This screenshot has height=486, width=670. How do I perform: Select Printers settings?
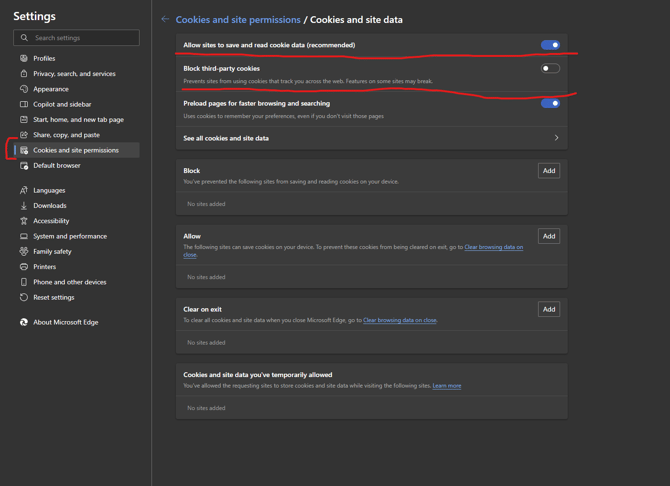click(x=76, y=267)
